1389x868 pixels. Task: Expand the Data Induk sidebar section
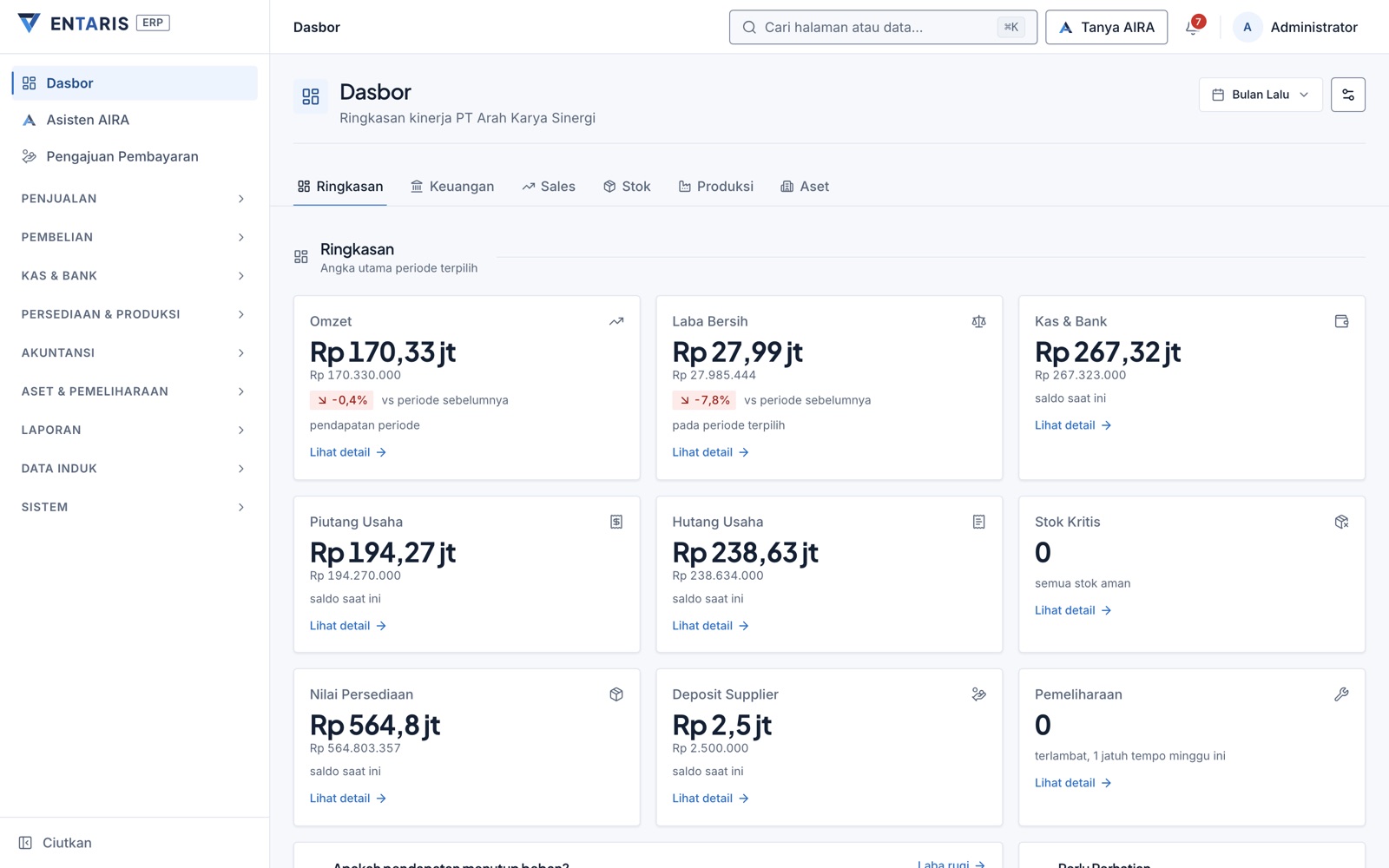pos(135,469)
